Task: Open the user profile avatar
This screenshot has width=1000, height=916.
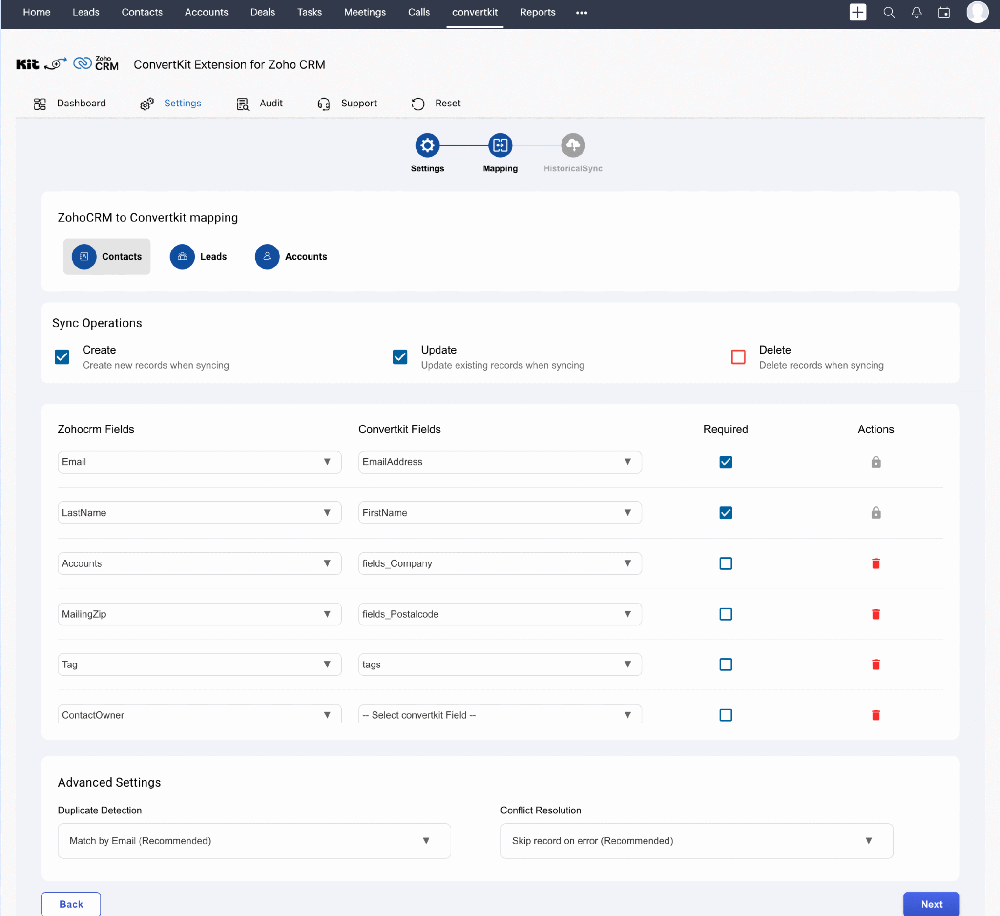Action: tap(977, 11)
